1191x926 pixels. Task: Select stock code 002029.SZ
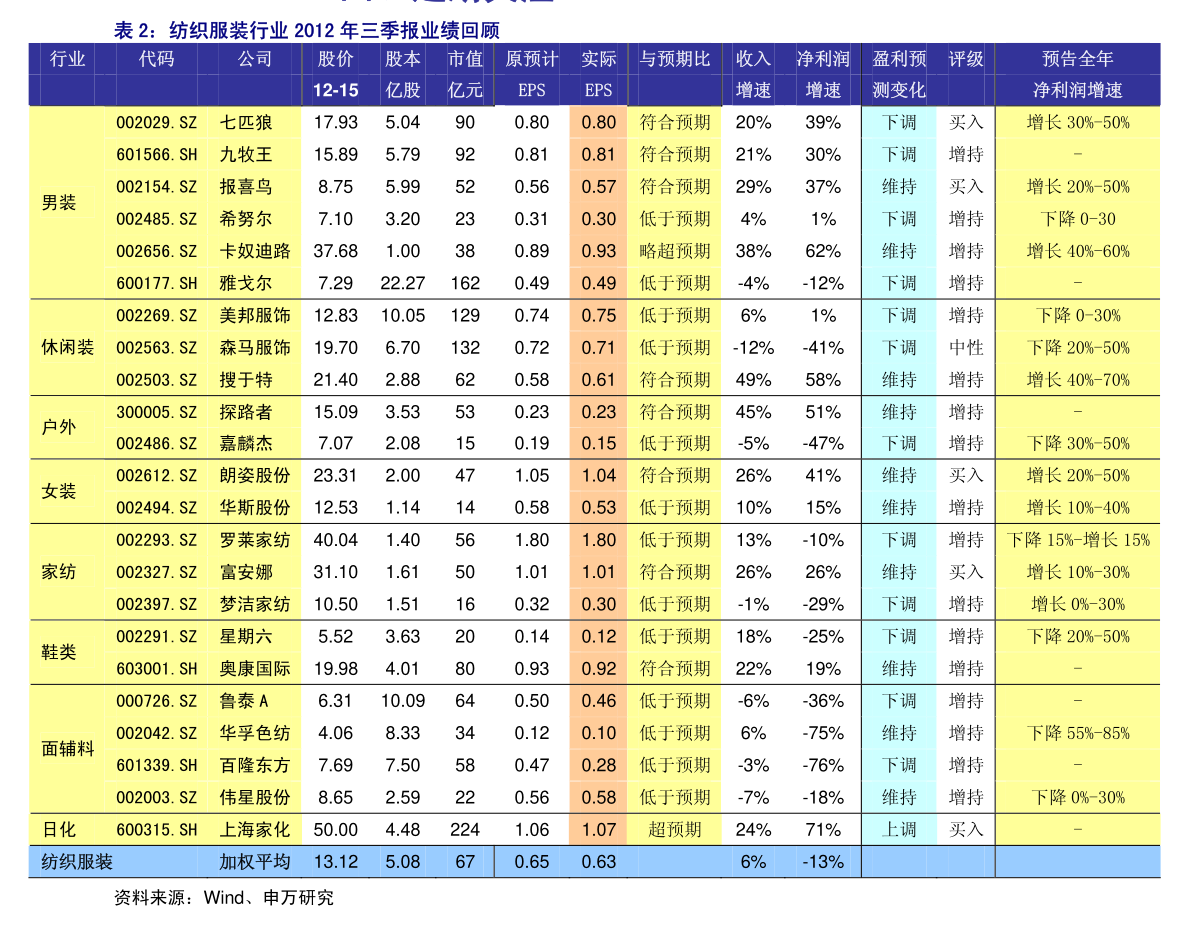tap(156, 122)
